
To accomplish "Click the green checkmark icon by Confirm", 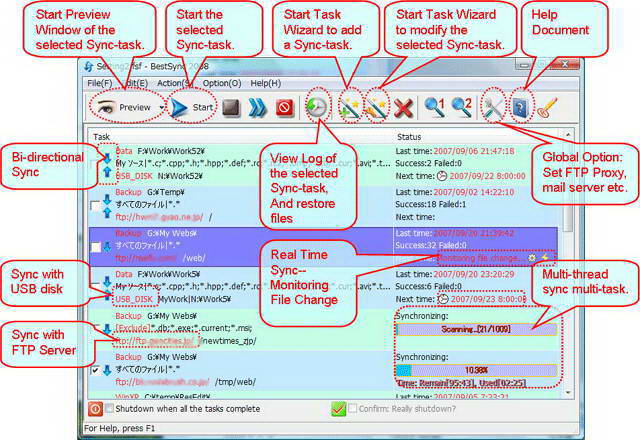I will (338, 409).
